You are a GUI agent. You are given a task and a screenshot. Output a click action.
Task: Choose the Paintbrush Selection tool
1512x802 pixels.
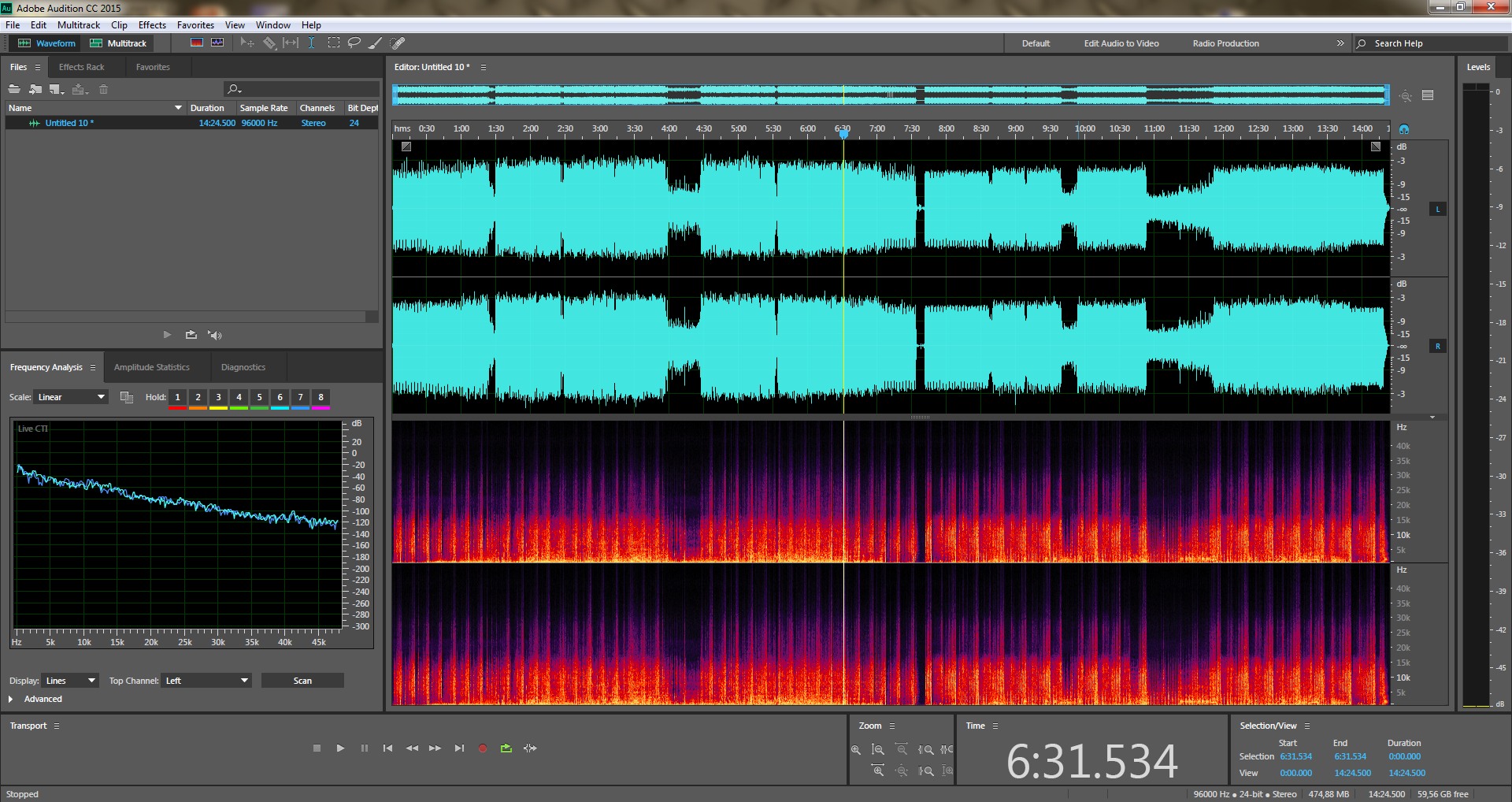(376, 43)
